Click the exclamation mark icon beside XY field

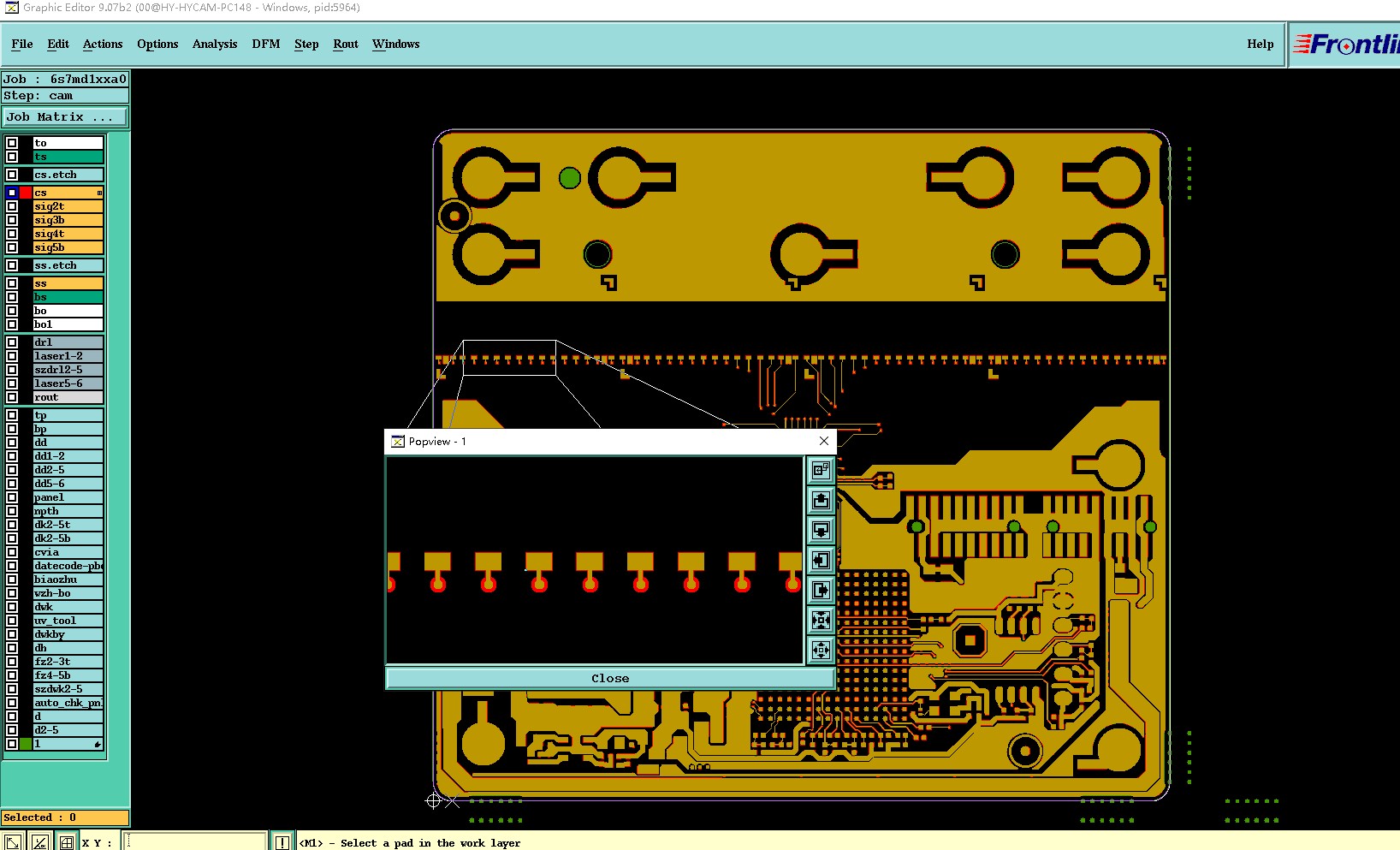click(x=282, y=842)
